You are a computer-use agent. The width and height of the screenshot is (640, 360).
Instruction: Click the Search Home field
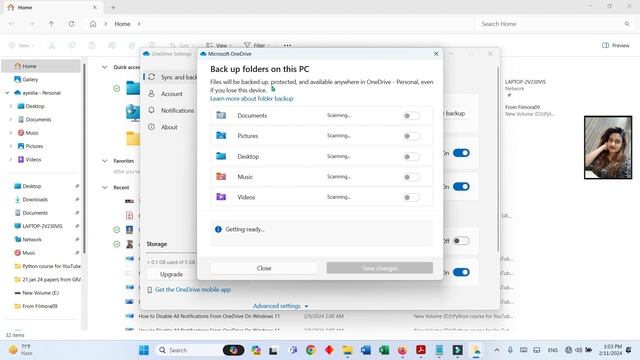pyautogui.click(x=554, y=24)
